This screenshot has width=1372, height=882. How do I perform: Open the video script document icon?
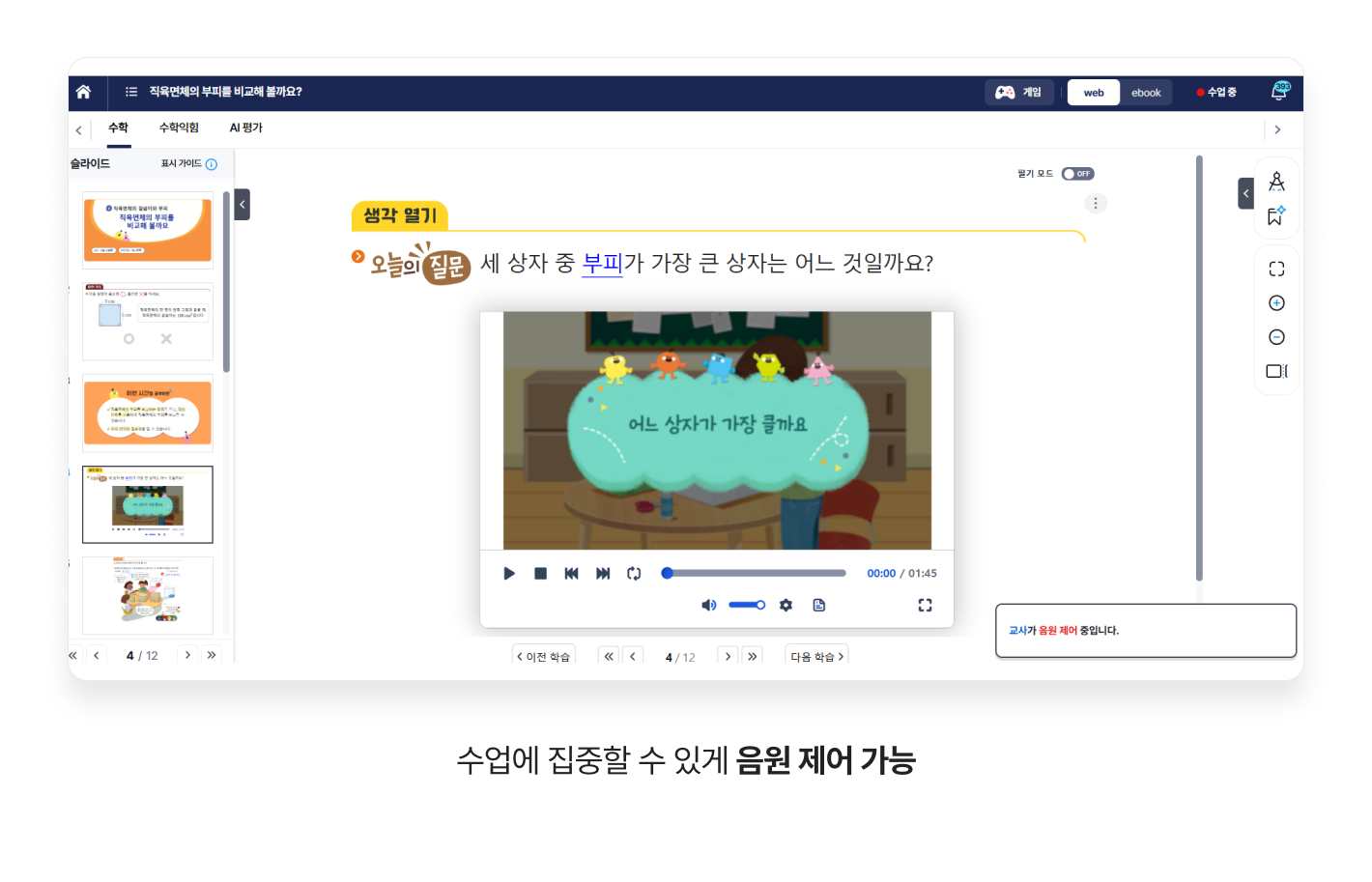pos(819,605)
